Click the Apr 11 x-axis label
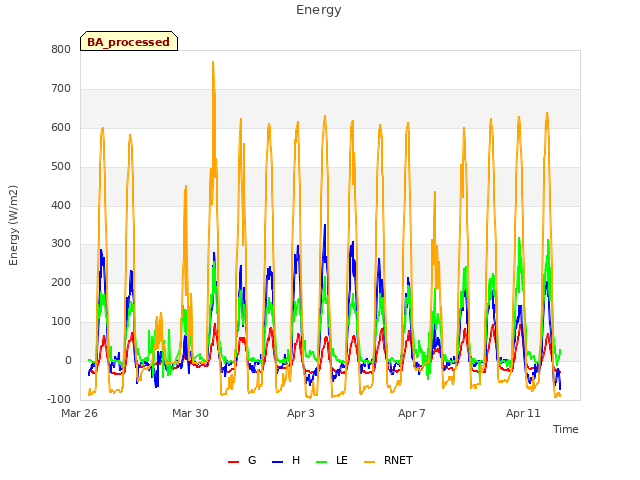640x480 pixels. 523,413
